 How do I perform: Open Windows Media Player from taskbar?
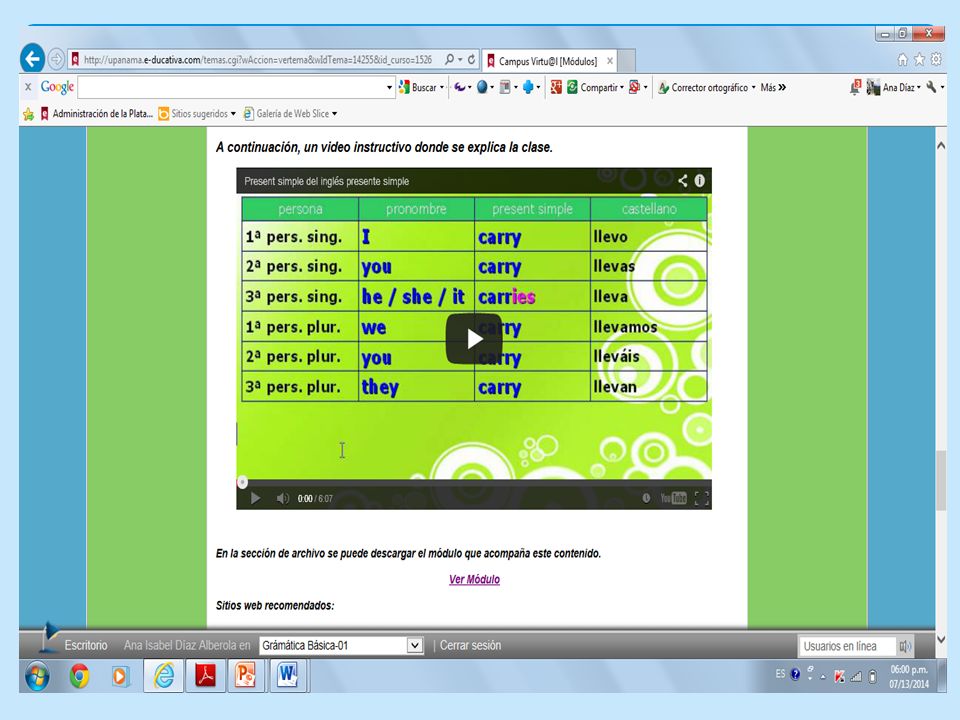pyautogui.click(x=120, y=676)
